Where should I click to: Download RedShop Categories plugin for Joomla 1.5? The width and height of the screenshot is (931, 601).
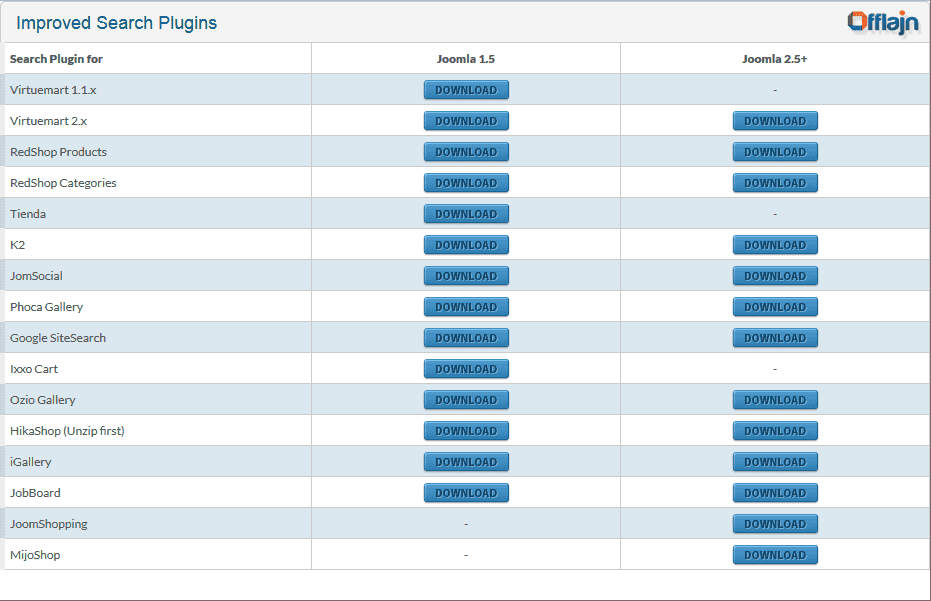466,183
